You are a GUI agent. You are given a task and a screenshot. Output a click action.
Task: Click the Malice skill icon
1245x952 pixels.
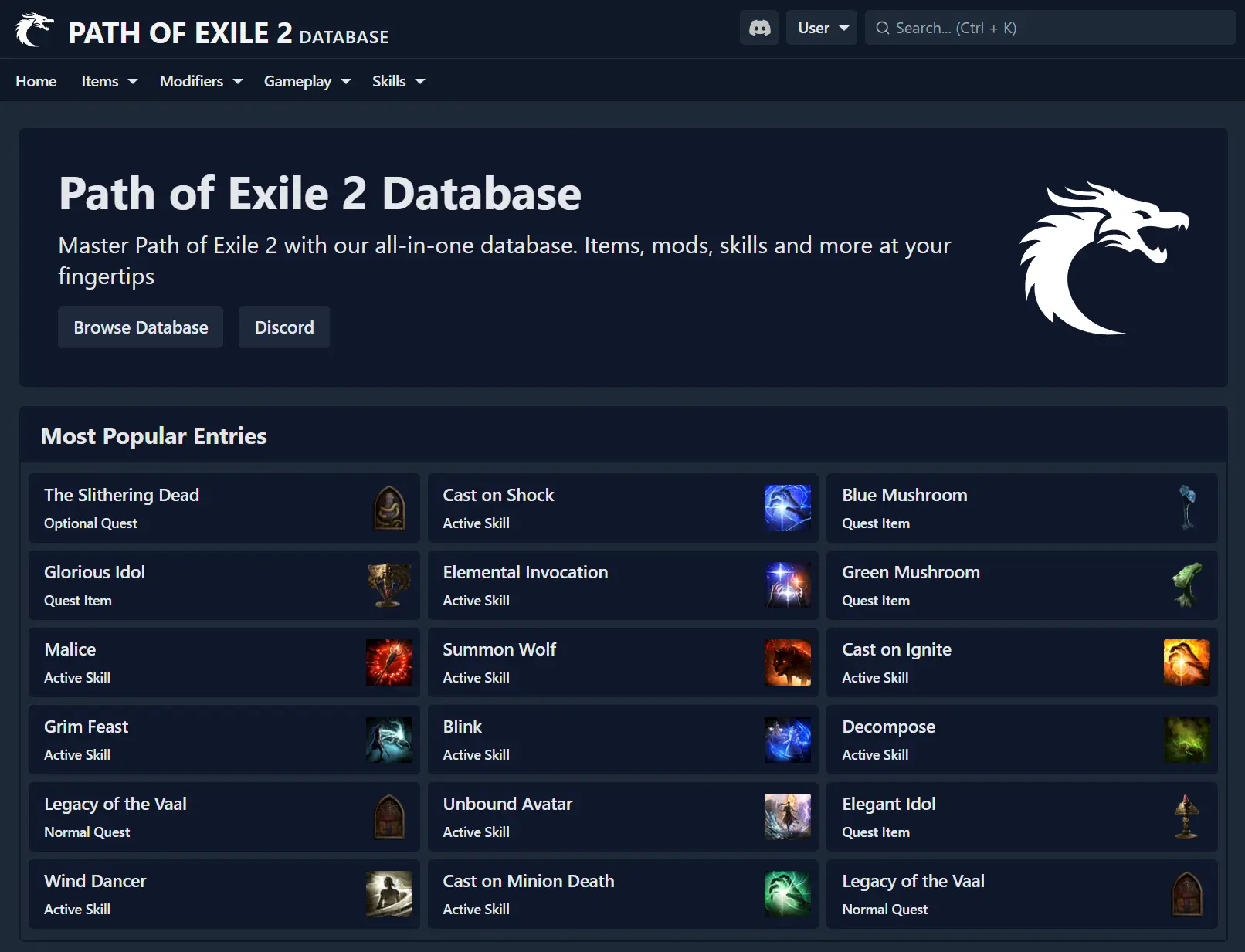click(388, 662)
